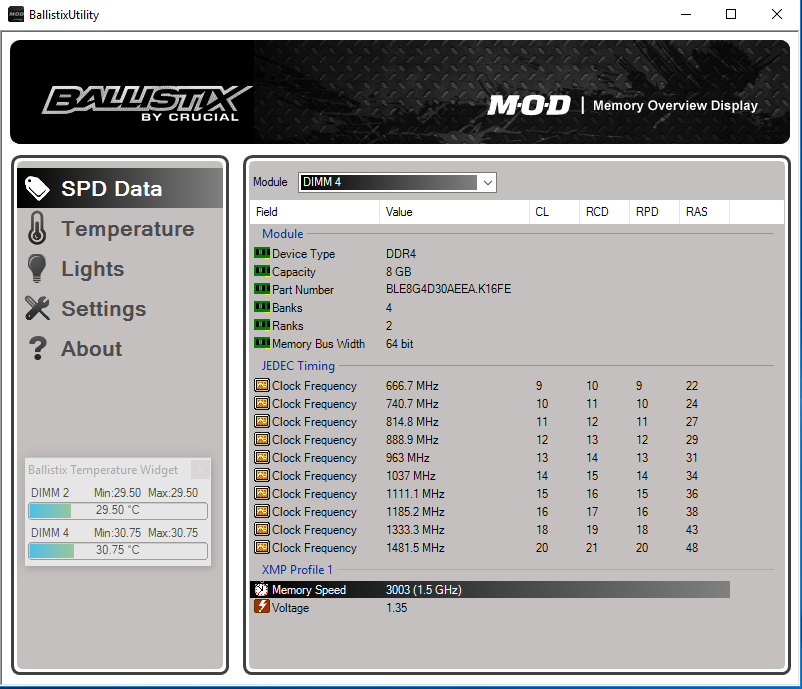Click the 888.9 MHz clock frequency icon
This screenshot has height=689, width=802.
(x=262, y=439)
